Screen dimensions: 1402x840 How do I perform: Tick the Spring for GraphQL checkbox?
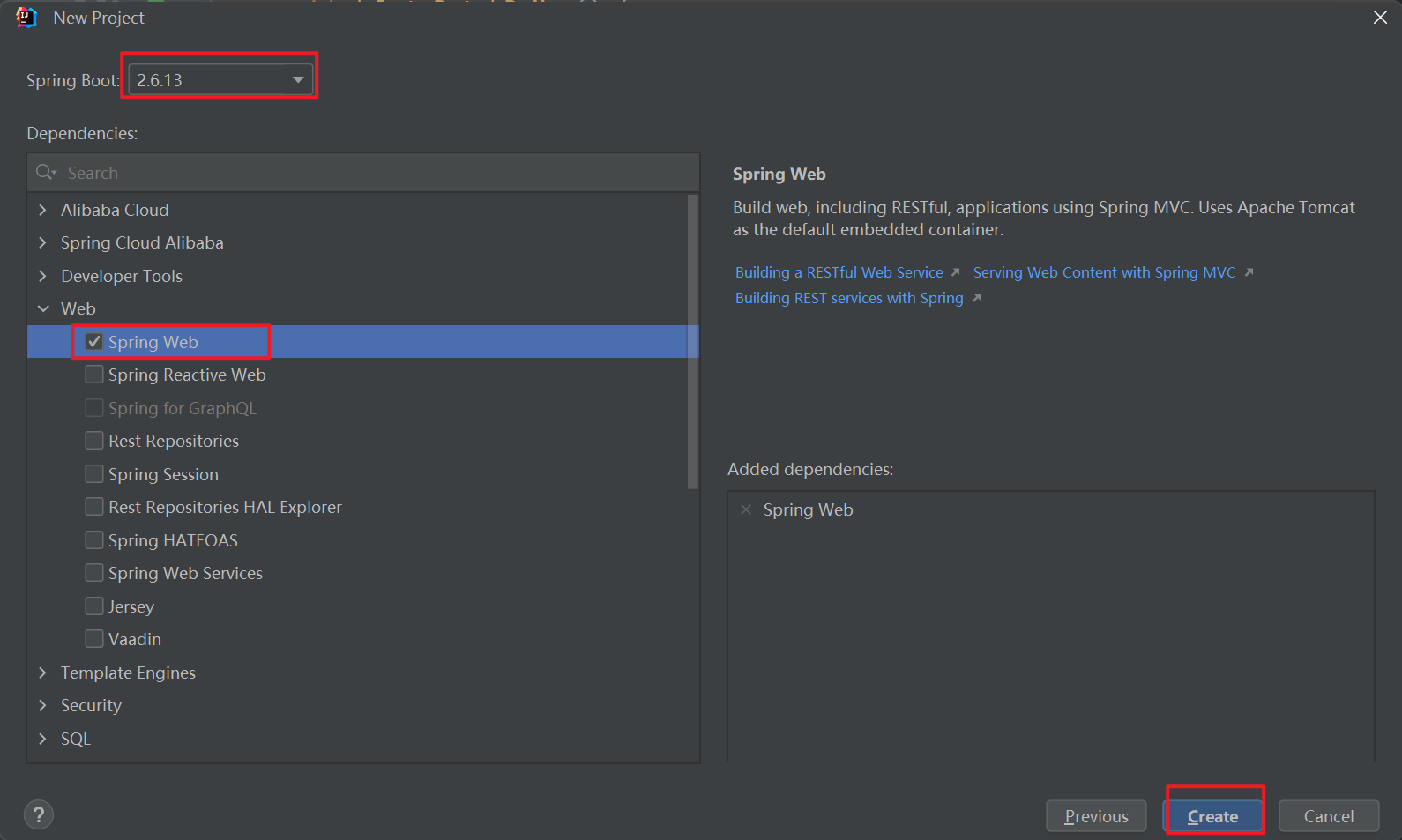[x=94, y=408]
